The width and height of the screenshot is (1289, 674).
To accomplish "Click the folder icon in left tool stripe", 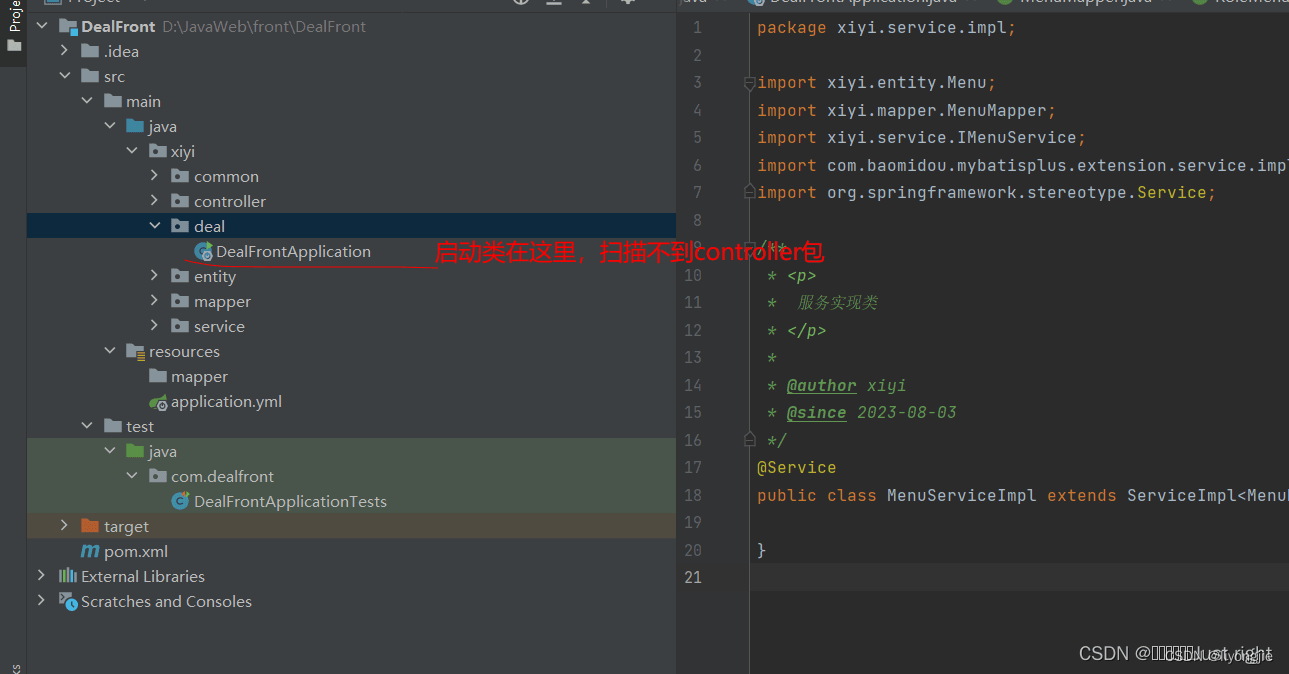I will pyautogui.click(x=14, y=46).
